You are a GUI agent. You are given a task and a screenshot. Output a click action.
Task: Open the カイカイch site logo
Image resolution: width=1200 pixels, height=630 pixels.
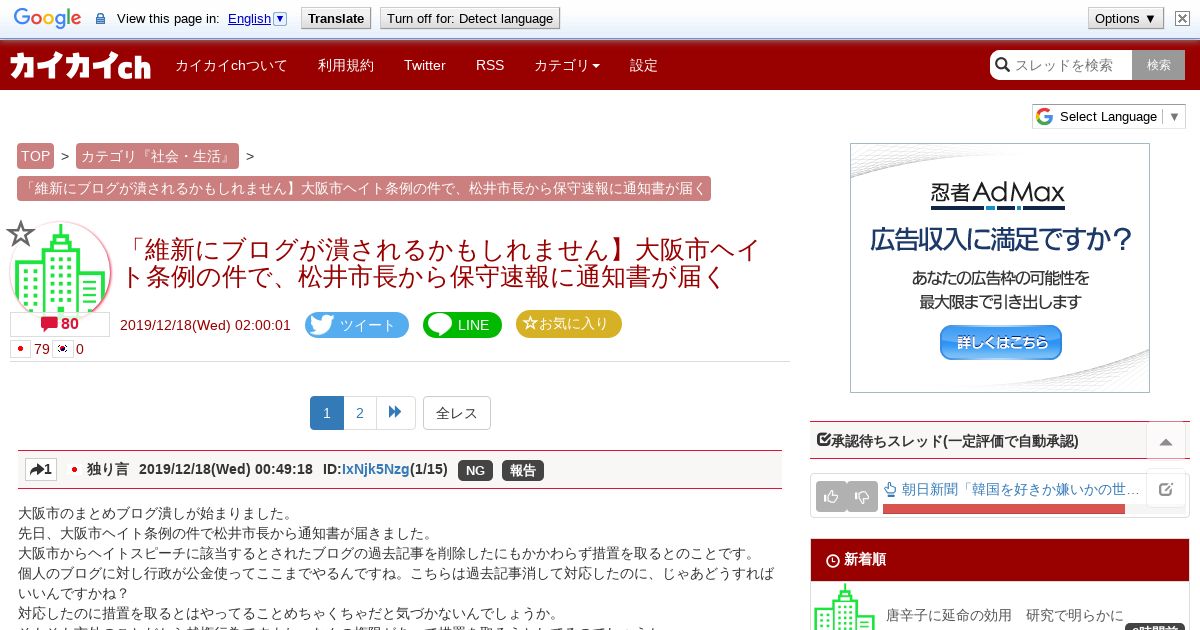[x=80, y=66]
